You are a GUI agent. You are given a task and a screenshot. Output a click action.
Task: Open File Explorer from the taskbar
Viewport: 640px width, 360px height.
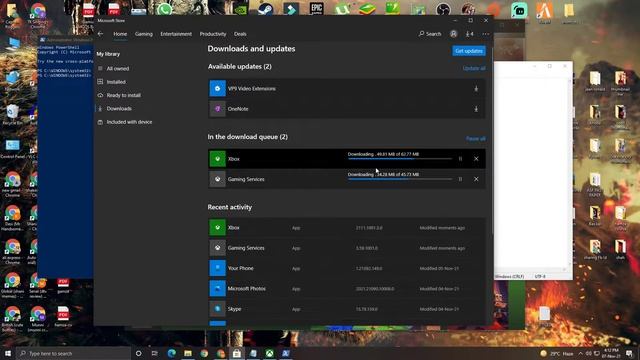pos(188,353)
